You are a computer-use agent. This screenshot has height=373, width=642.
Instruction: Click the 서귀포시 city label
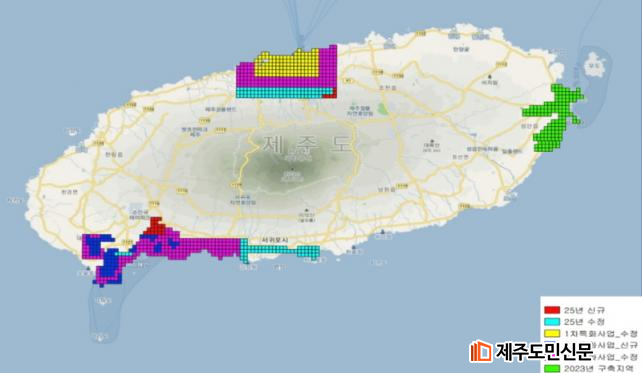(276, 240)
